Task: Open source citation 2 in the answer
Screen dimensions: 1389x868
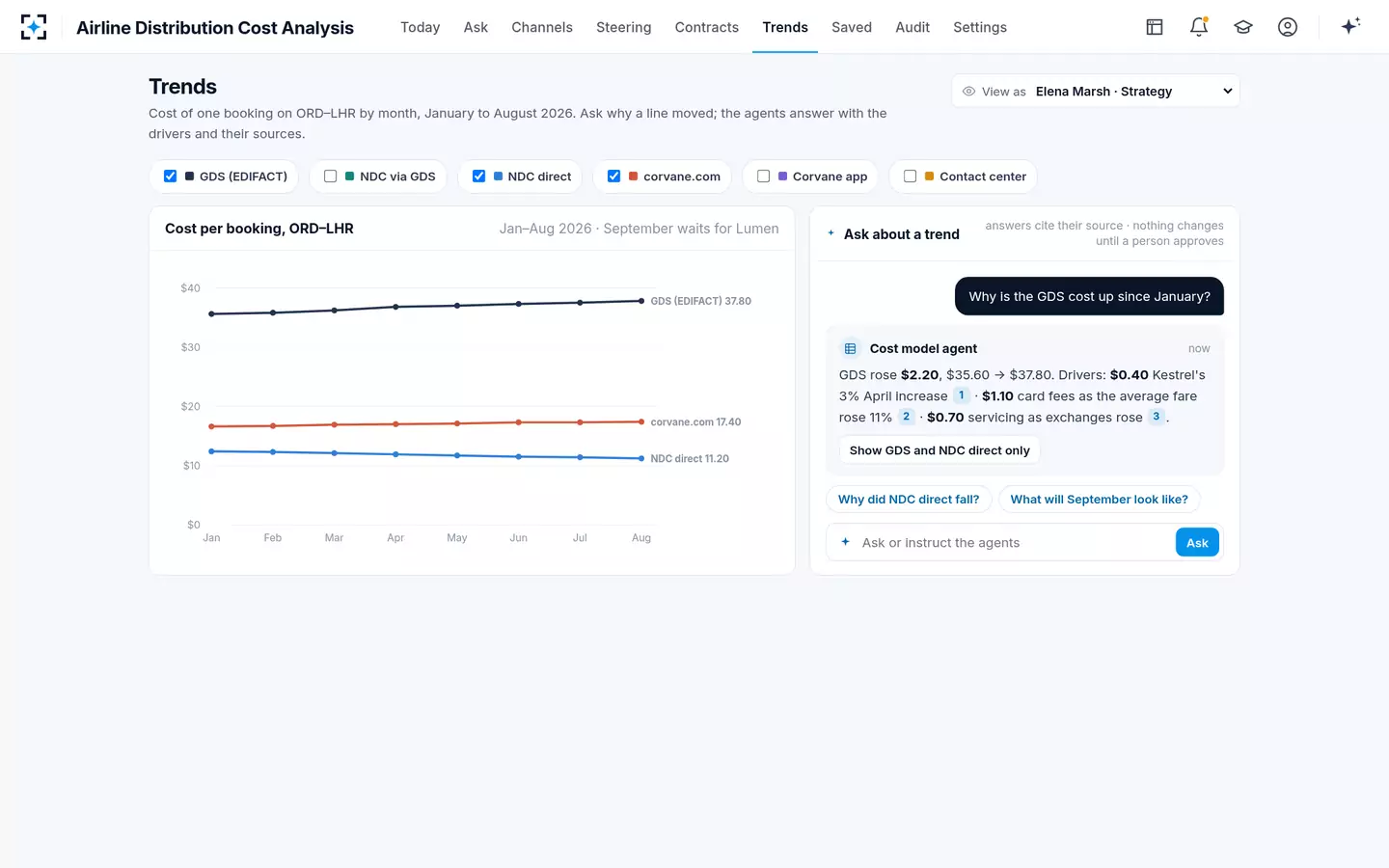Action: coord(906,417)
